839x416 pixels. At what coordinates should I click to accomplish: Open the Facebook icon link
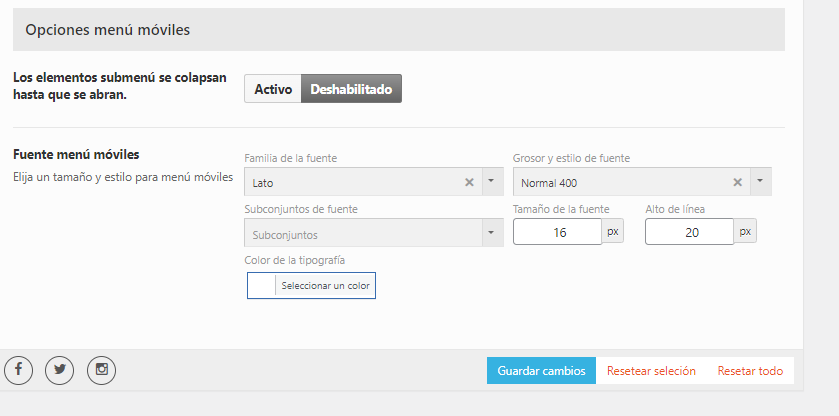point(18,370)
